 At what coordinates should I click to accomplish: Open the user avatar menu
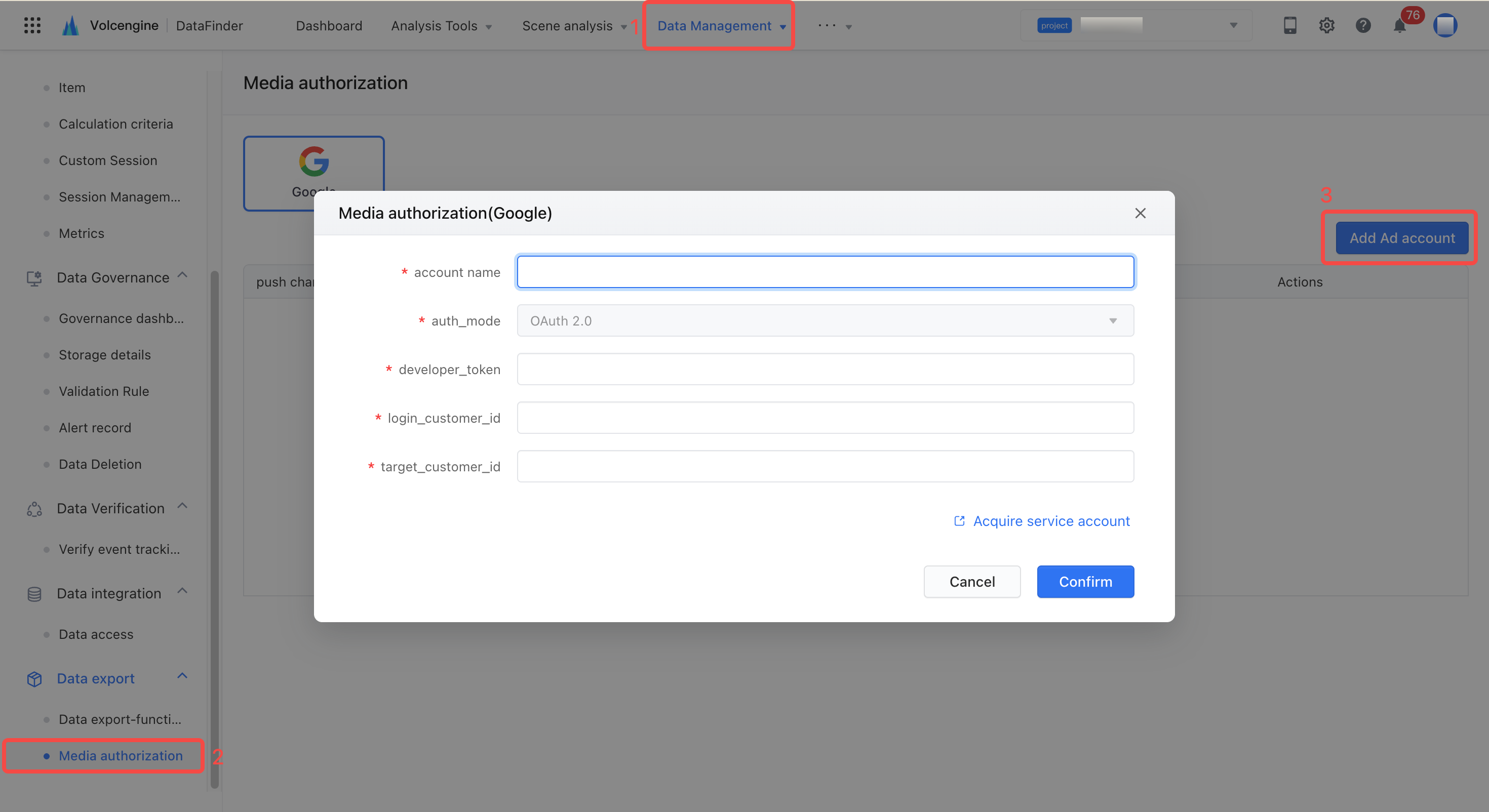point(1445,25)
